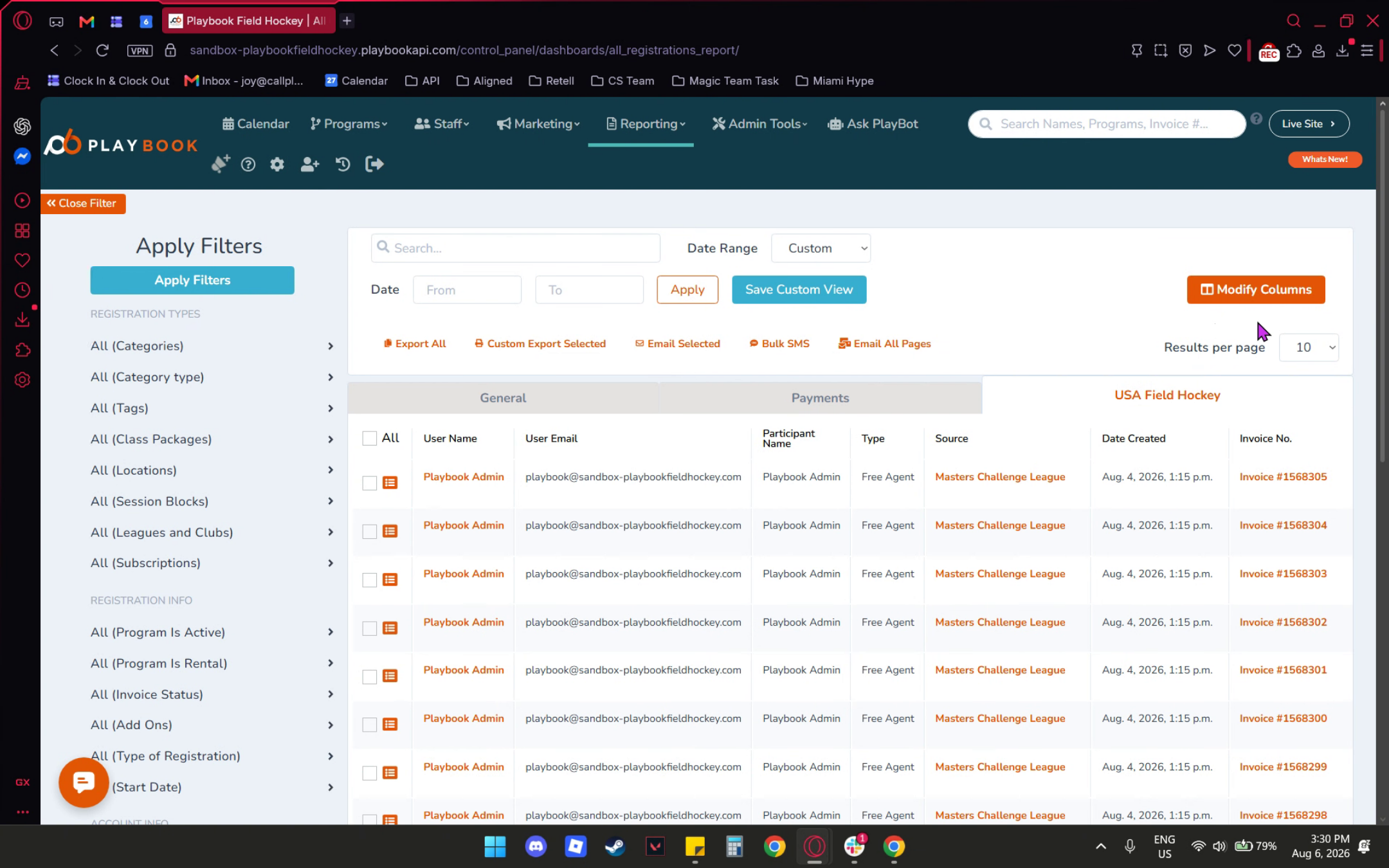The image size is (1389, 868).
Task: Select checkbox for Invoice #1568303 row
Action: pyautogui.click(x=370, y=580)
